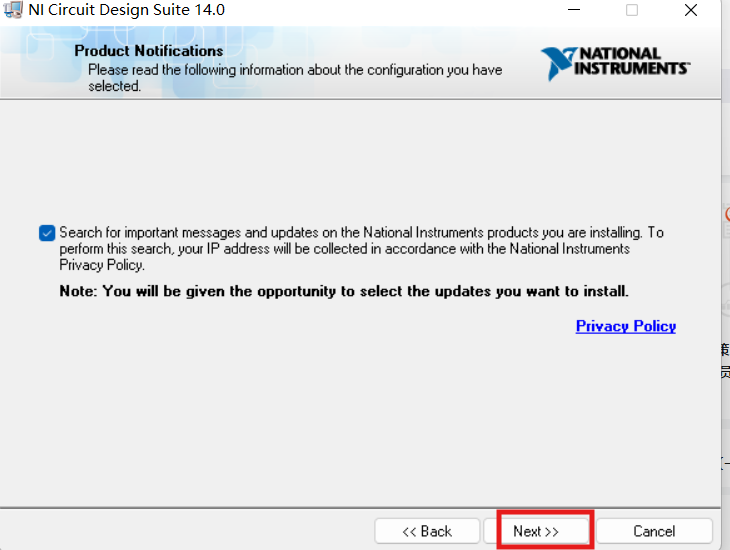Click the 'Please read the following information' subtitle
730x550 pixels.
[295, 78]
